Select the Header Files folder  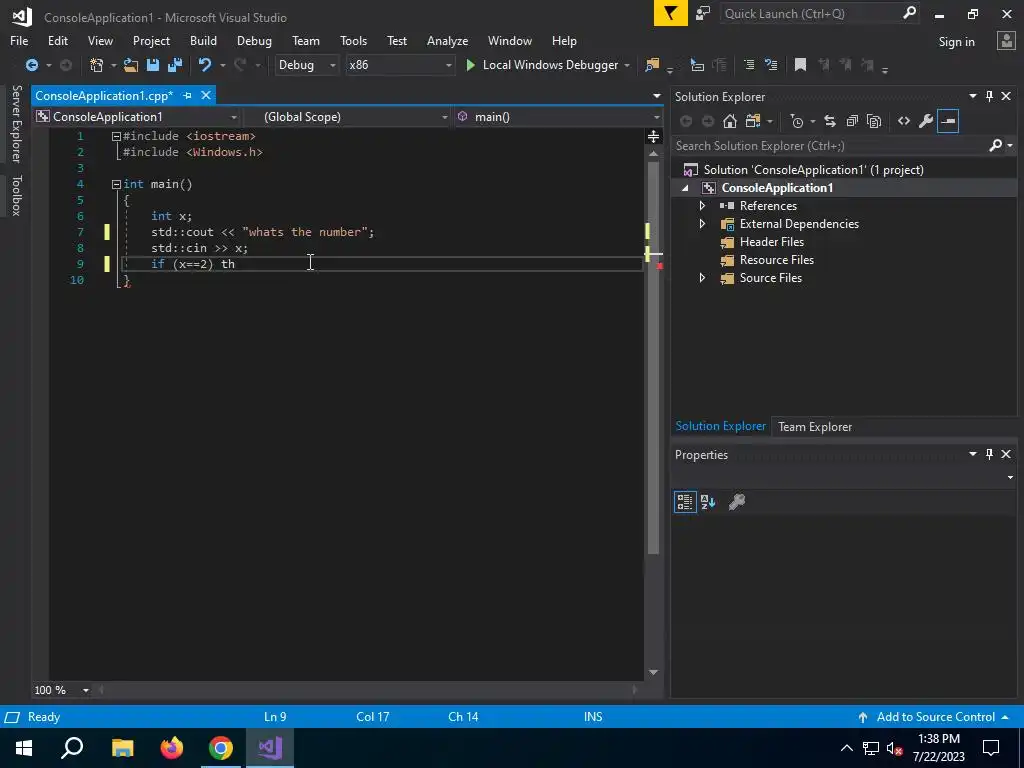point(771,242)
